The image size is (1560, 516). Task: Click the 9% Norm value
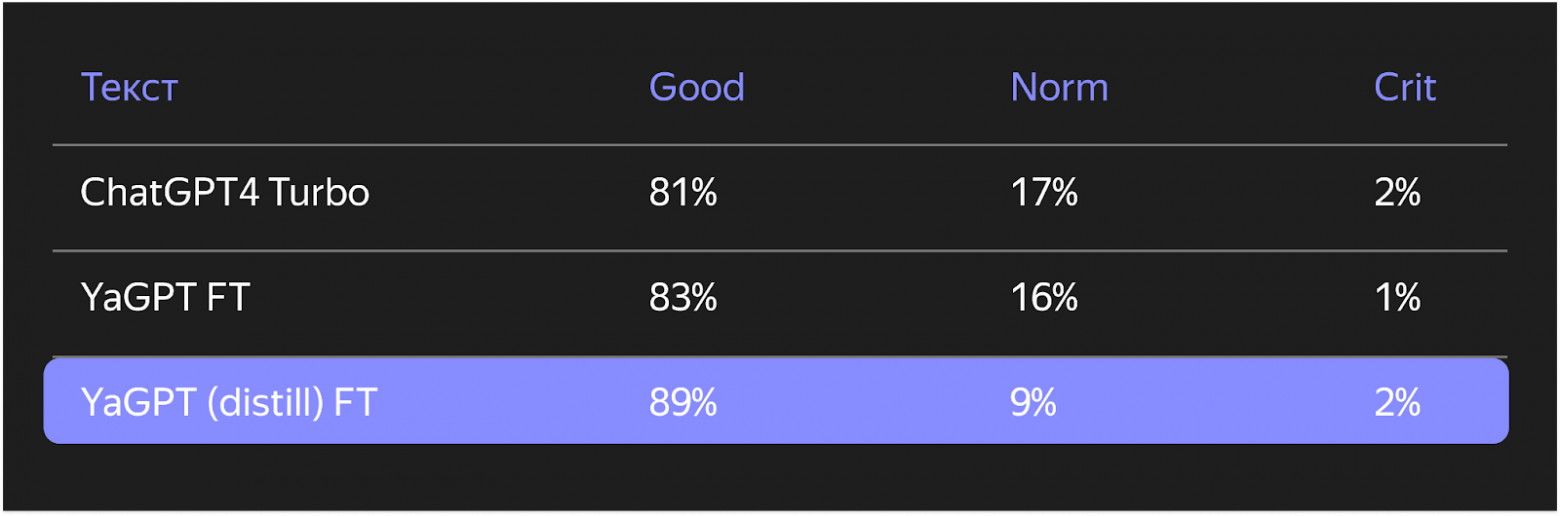click(1034, 402)
